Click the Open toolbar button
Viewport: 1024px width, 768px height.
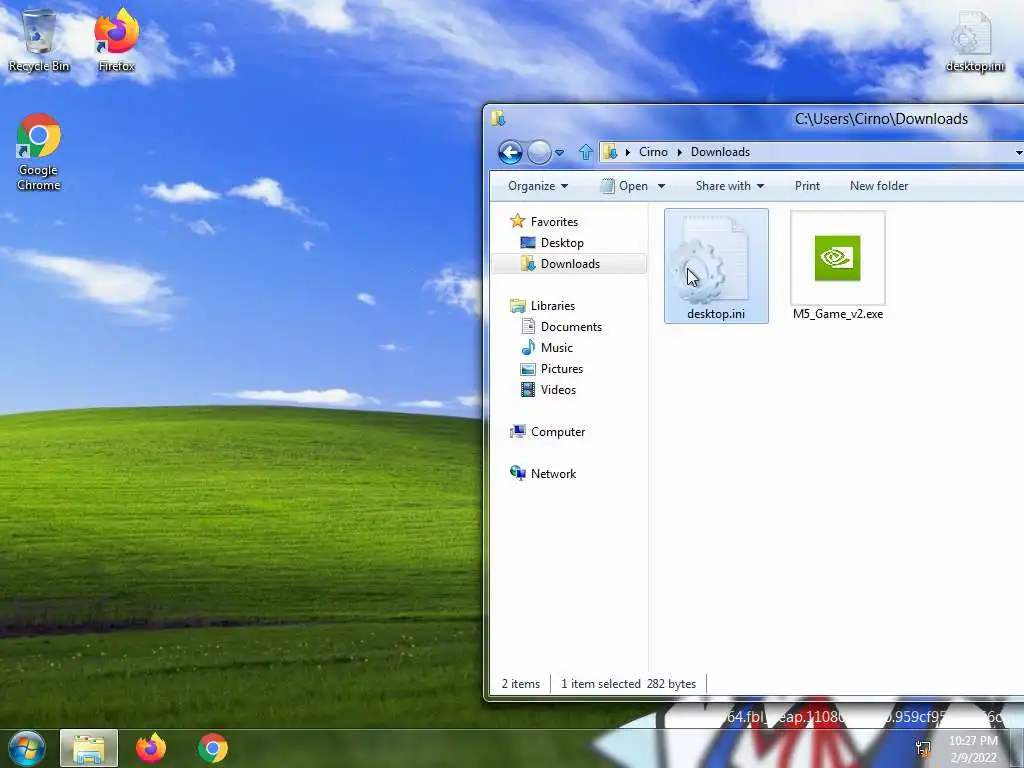coord(625,186)
